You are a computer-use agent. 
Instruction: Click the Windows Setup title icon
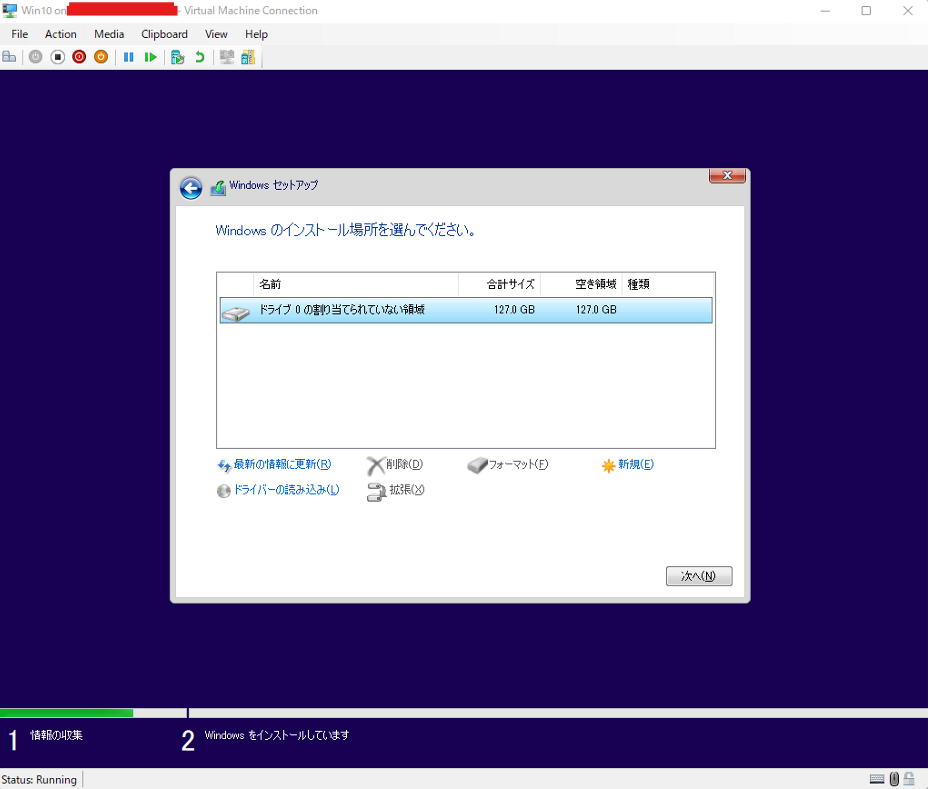pos(218,187)
